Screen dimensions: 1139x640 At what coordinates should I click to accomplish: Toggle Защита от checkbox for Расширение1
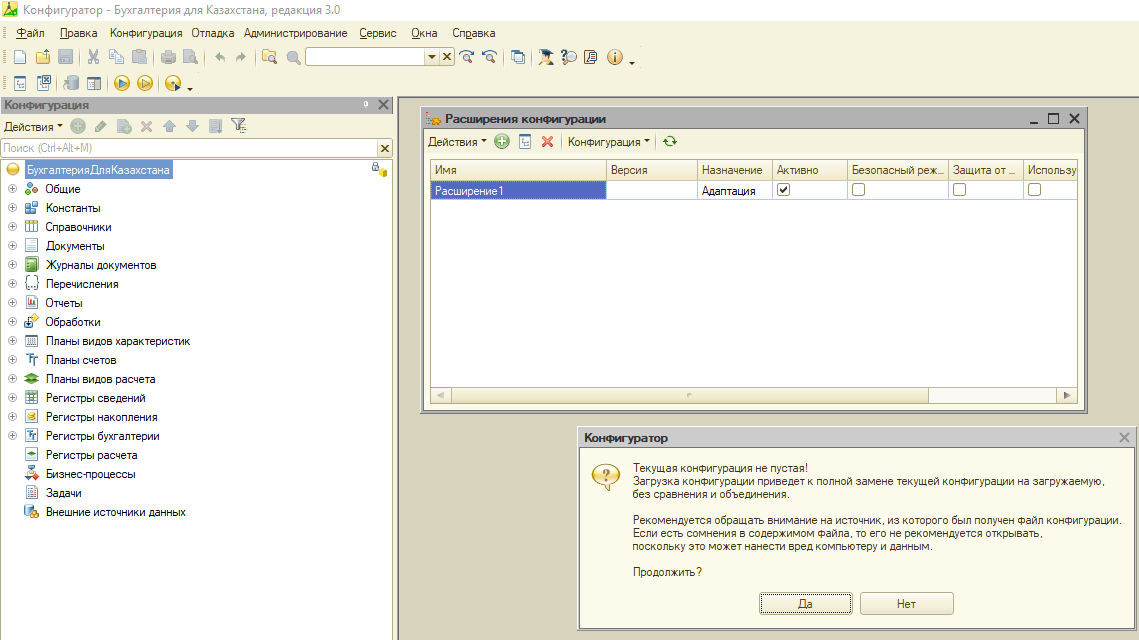[960, 190]
